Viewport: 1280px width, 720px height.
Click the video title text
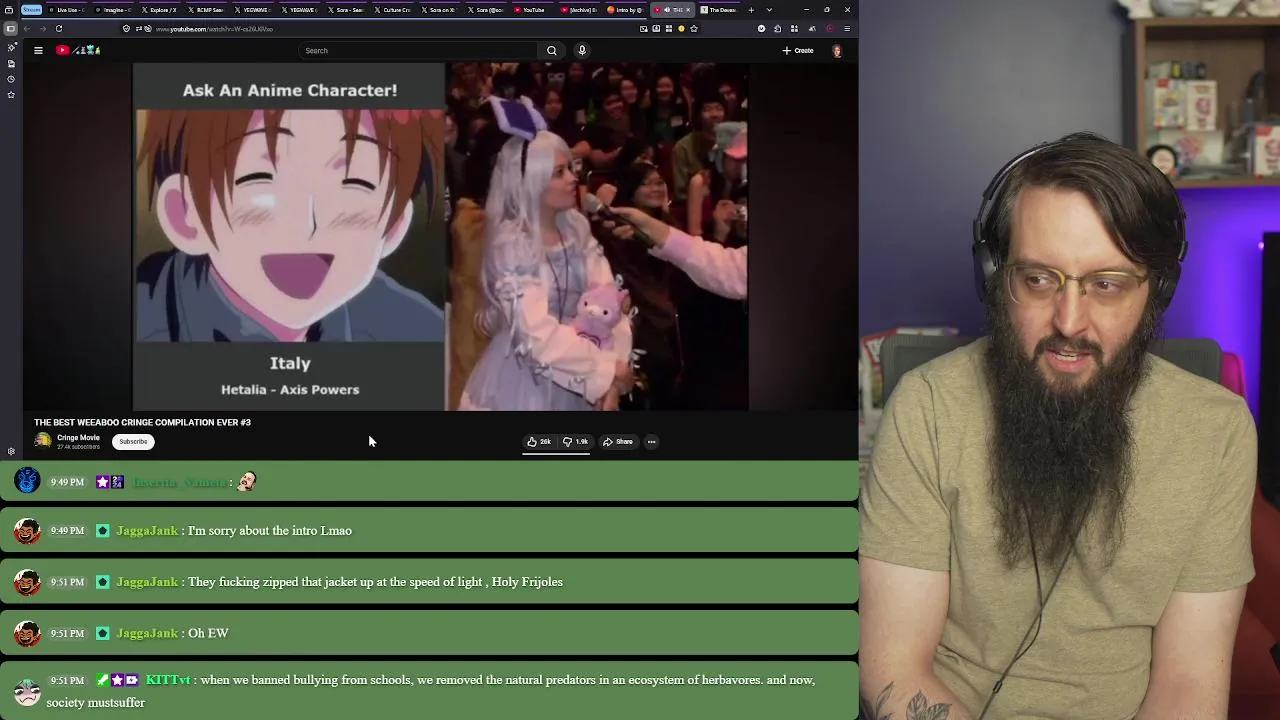coord(142,422)
